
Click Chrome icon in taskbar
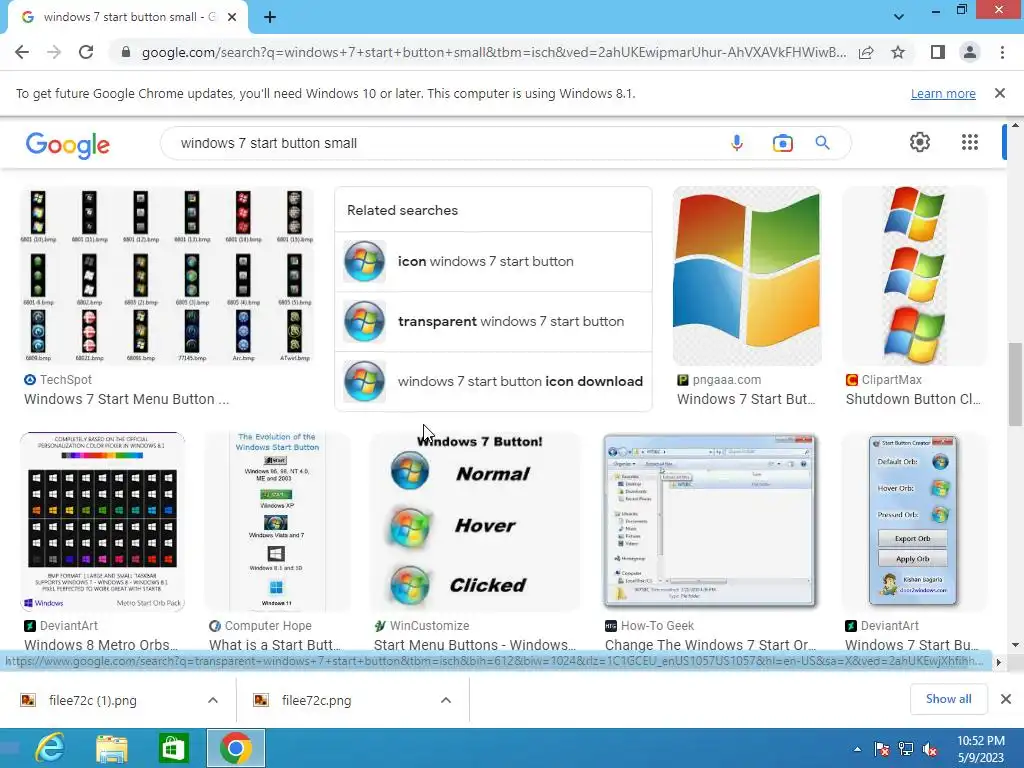click(236, 748)
